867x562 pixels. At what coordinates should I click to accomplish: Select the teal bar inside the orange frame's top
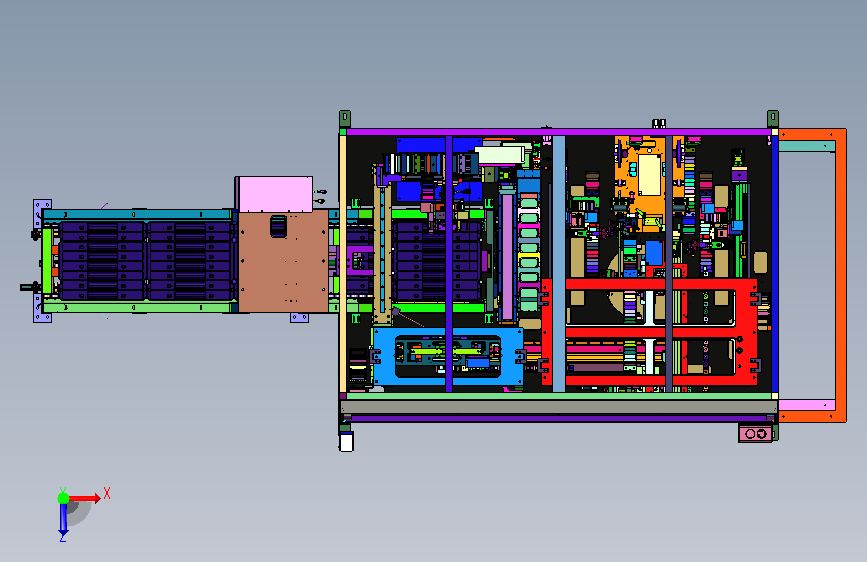[x=807, y=147]
